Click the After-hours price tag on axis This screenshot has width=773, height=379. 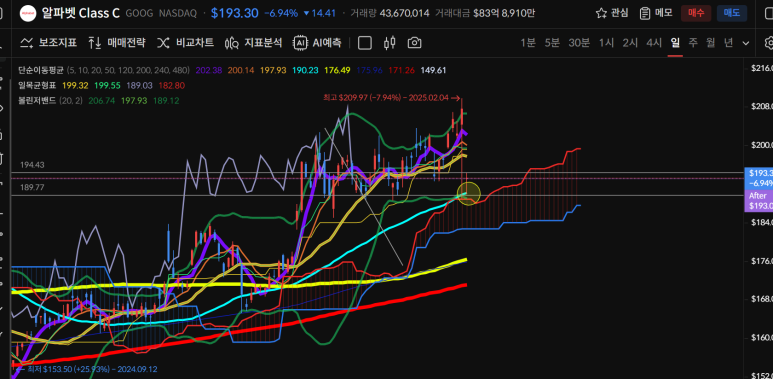point(758,201)
